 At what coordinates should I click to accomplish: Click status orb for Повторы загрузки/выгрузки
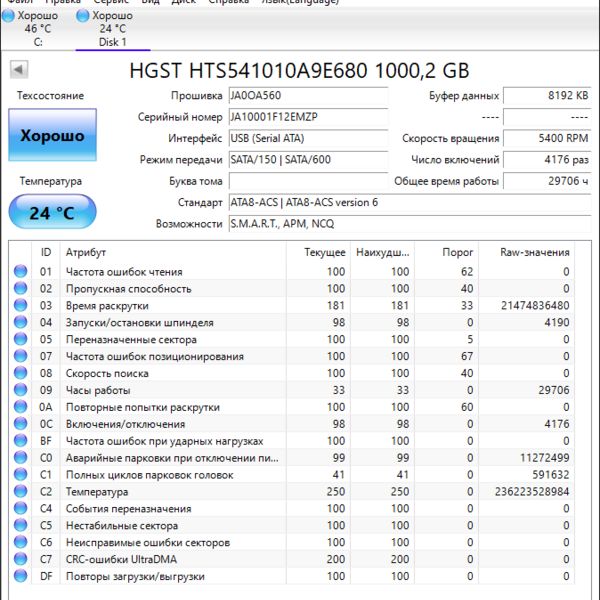[21, 576]
